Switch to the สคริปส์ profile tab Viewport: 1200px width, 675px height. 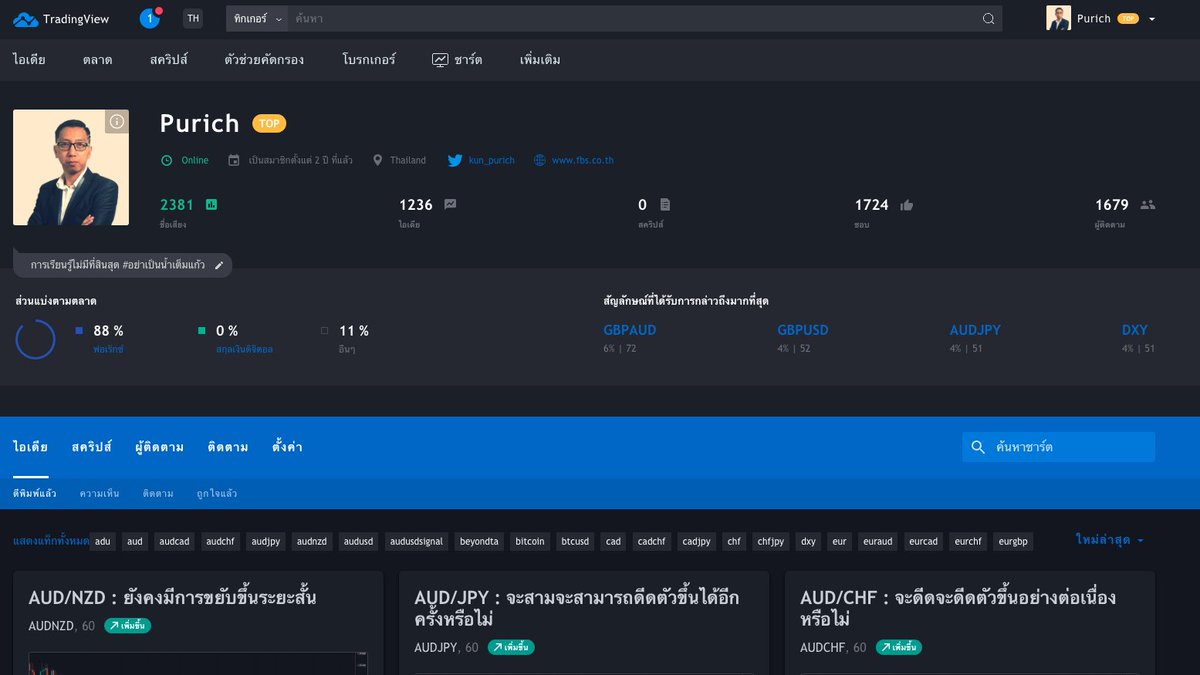pos(91,447)
